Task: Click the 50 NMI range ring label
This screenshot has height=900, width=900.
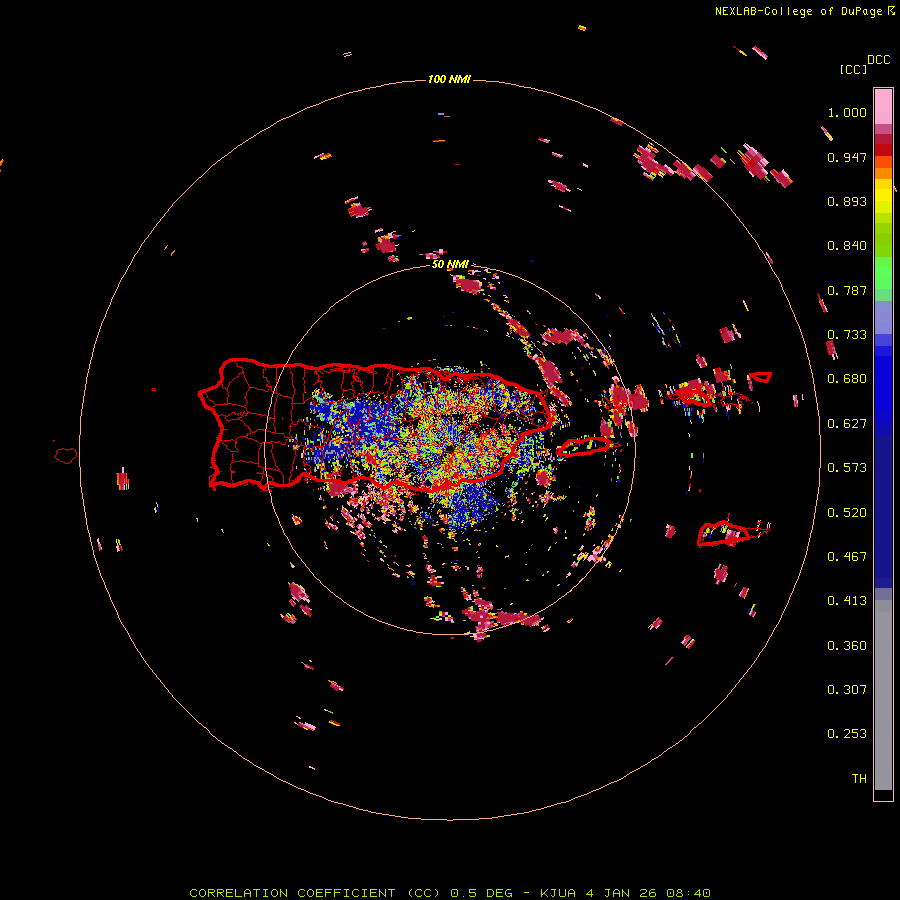Action: [450, 265]
